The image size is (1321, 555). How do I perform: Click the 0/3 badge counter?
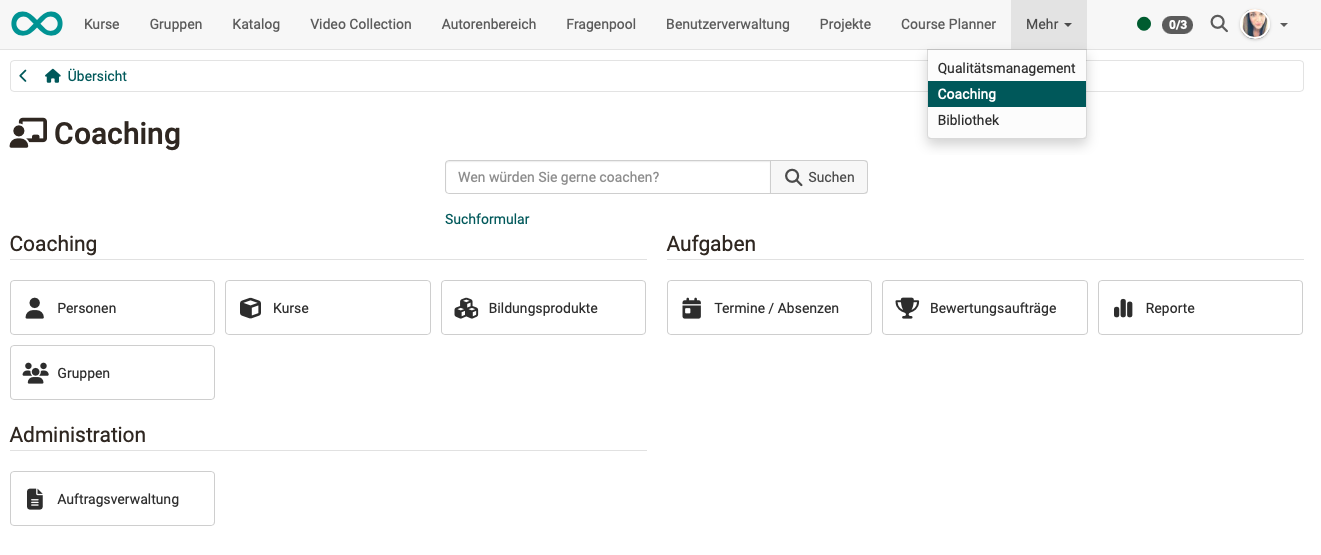(x=1177, y=25)
